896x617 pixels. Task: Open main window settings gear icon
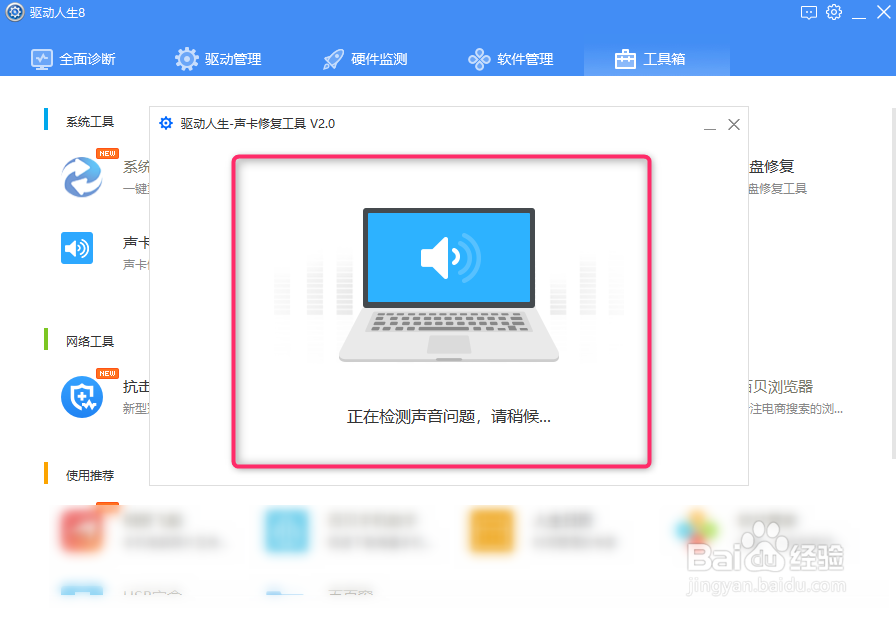(834, 12)
